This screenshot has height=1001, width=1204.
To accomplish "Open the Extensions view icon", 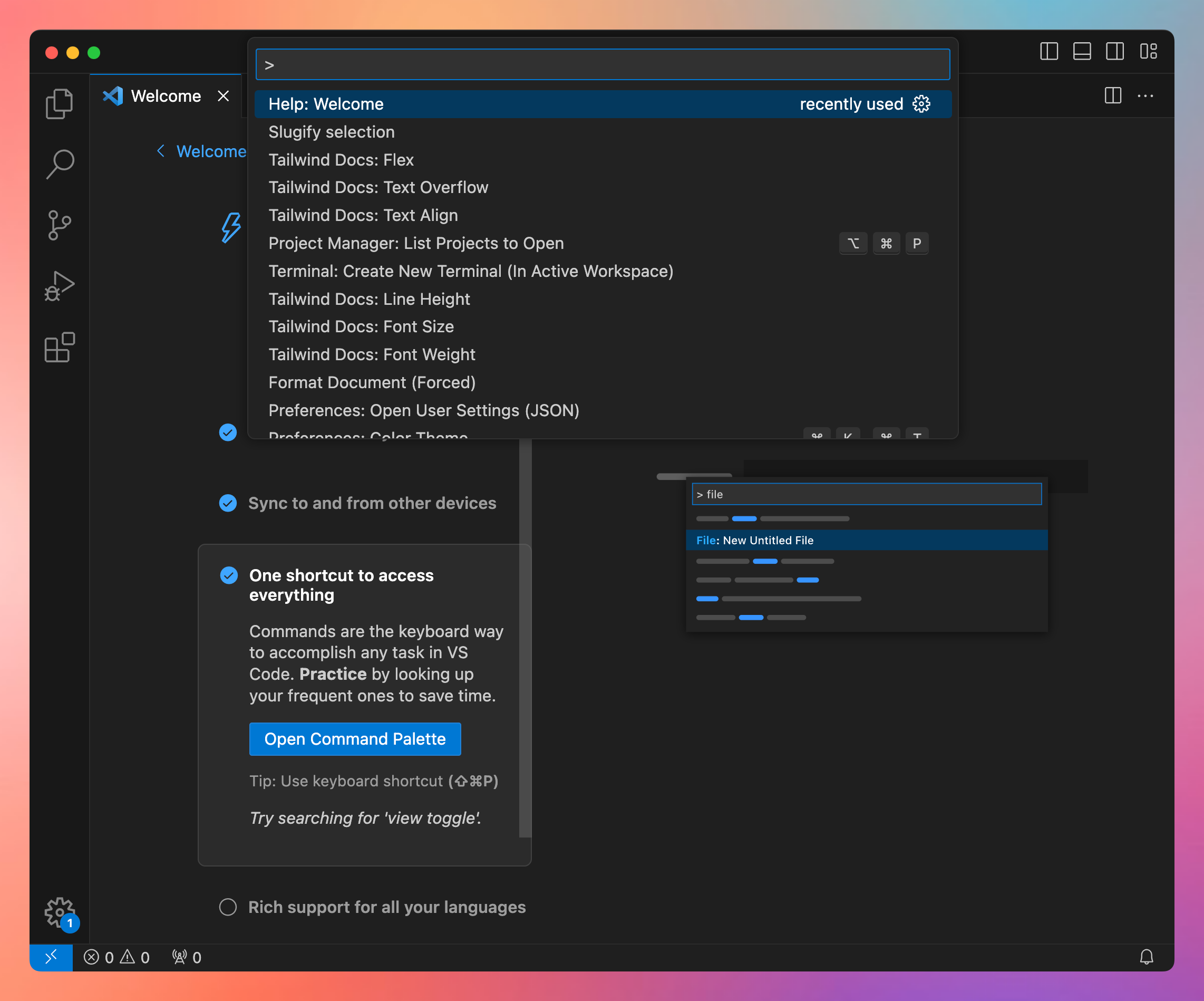I will (x=59, y=347).
